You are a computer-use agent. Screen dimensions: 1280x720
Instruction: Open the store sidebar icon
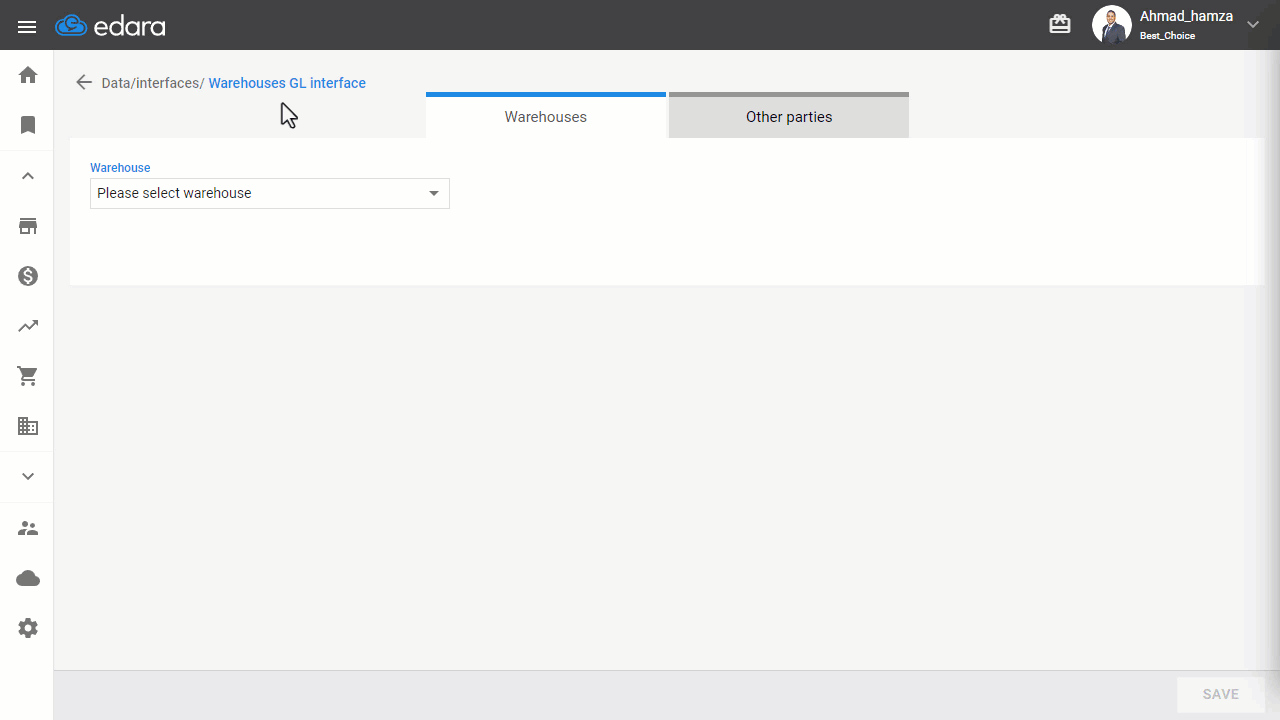click(x=28, y=226)
